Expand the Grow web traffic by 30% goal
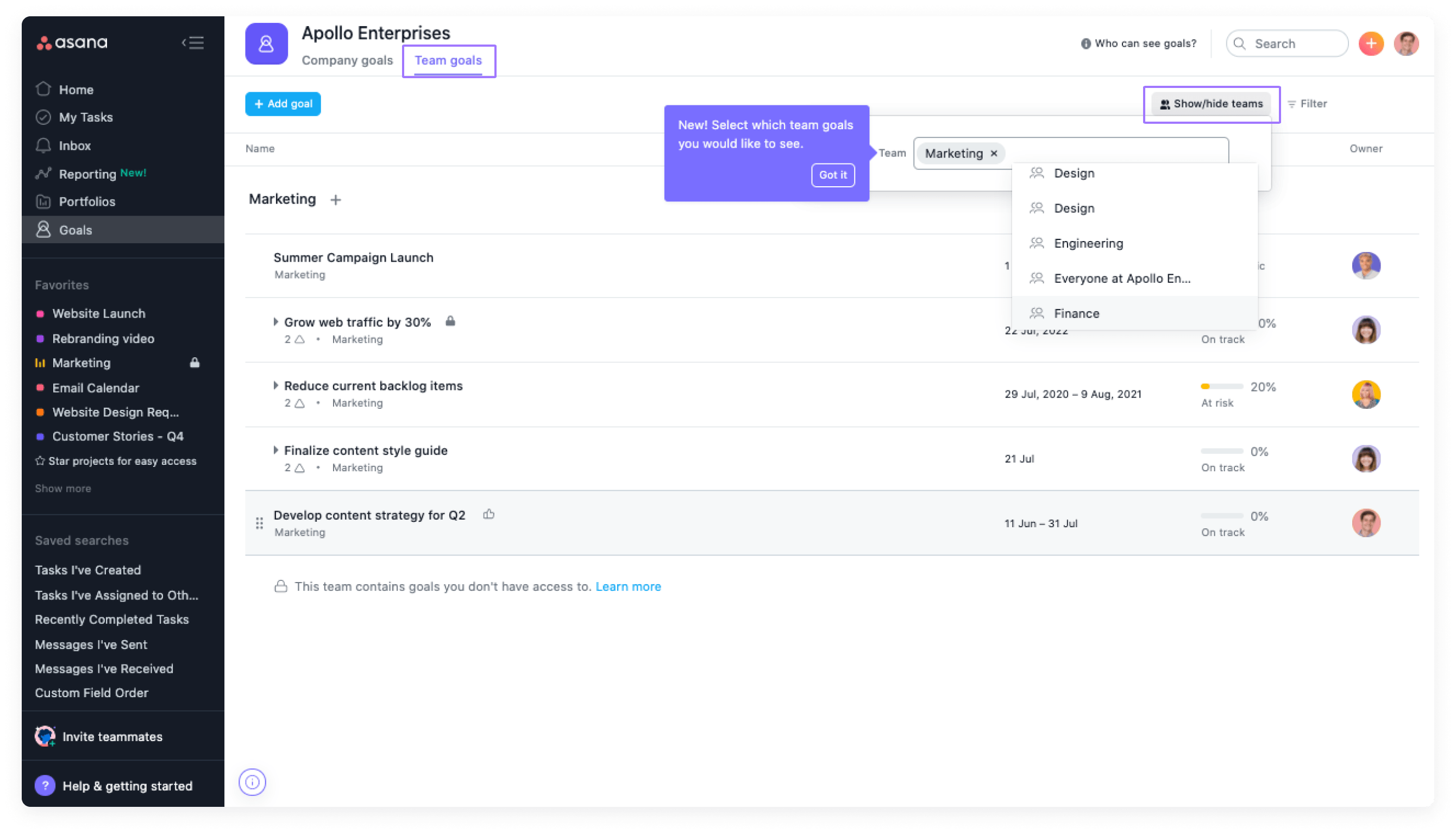 [x=275, y=321]
